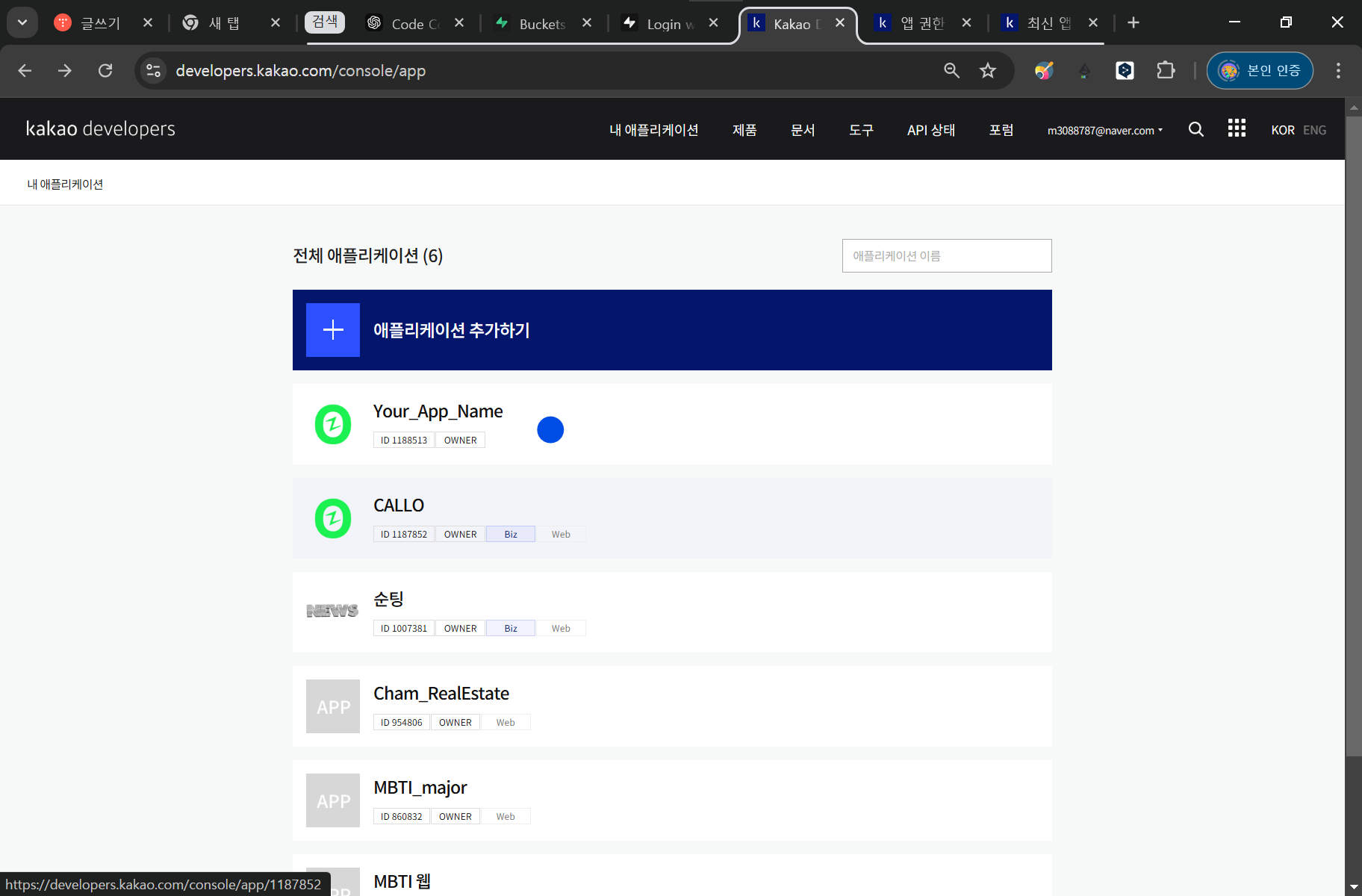Open the Your_App_Name application
The width and height of the screenshot is (1362, 896).
(x=672, y=424)
